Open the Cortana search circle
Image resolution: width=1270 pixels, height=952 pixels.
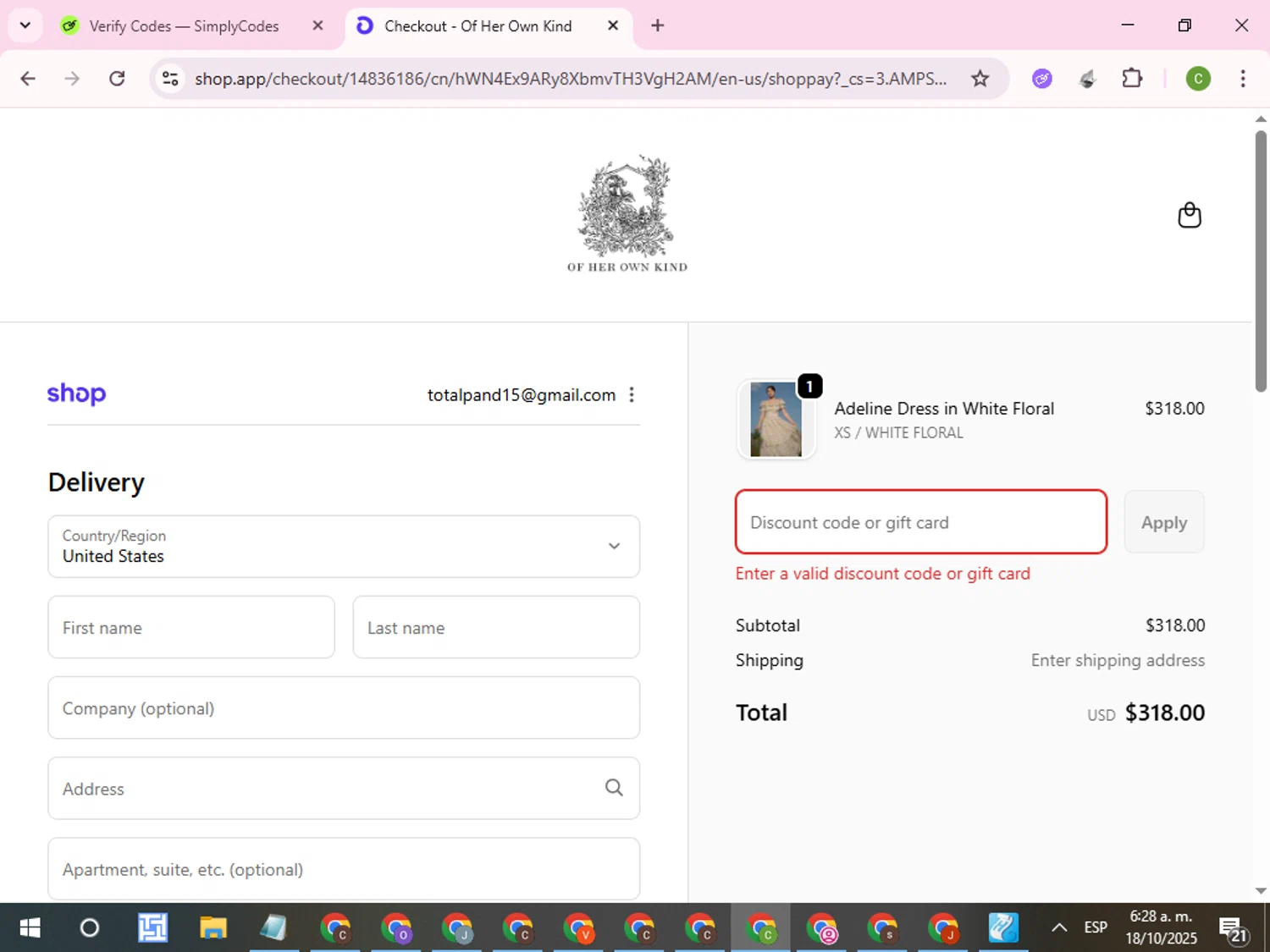point(89,928)
